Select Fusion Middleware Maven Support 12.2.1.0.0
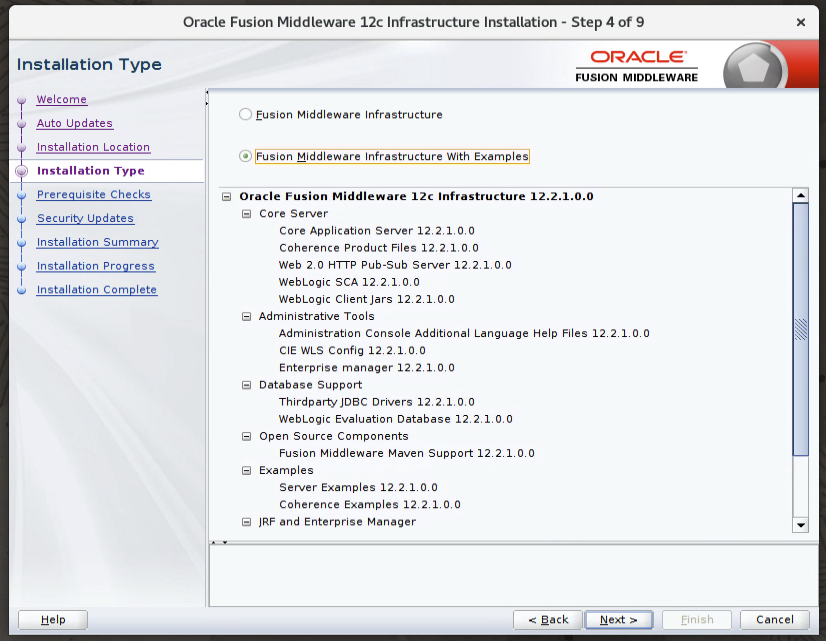This screenshot has height=641, width=826. tap(407, 453)
